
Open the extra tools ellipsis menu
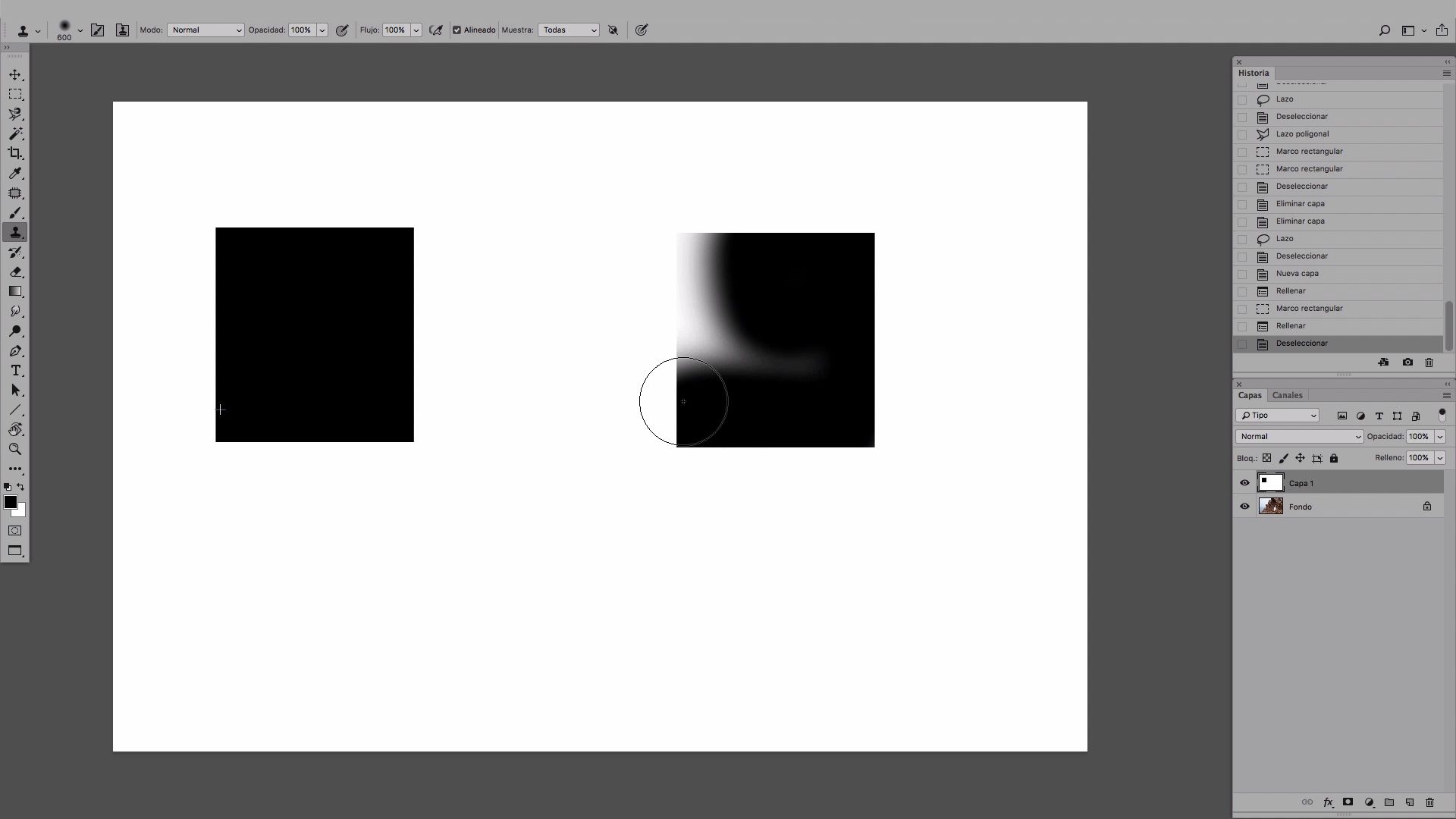point(15,469)
